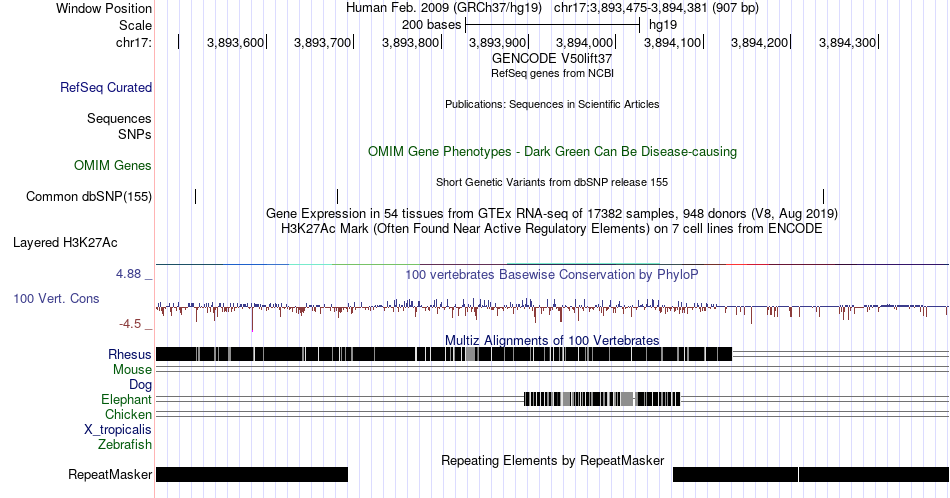Click the GTEx Gene Expression title
The width and height of the screenshot is (950, 498).
click(x=552, y=213)
